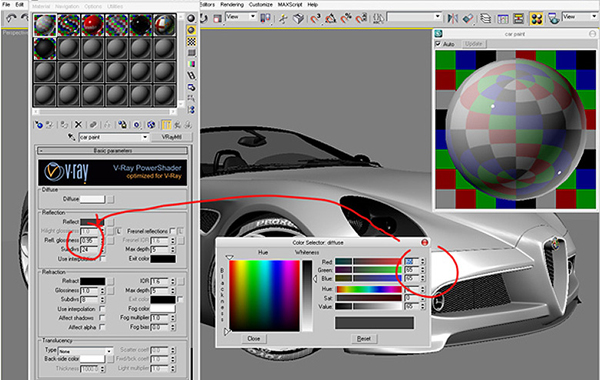The height and width of the screenshot is (380, 600).
Task: Click the VRayMtl material type button
Action: tap(171, 137)
